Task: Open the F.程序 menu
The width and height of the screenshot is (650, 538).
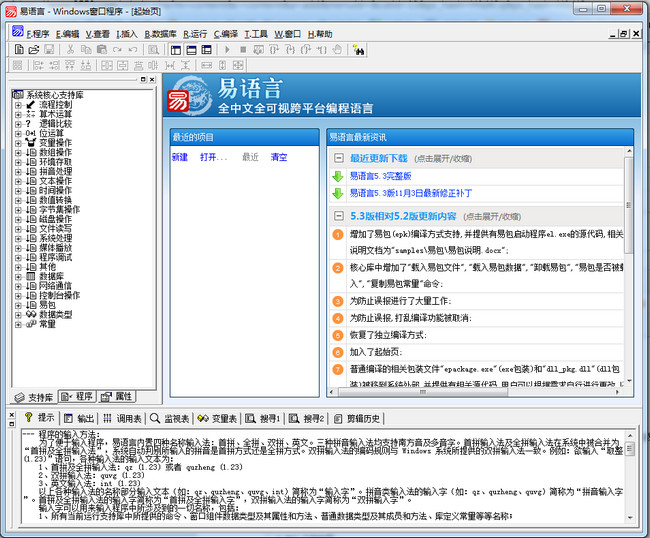Action: 38,34
